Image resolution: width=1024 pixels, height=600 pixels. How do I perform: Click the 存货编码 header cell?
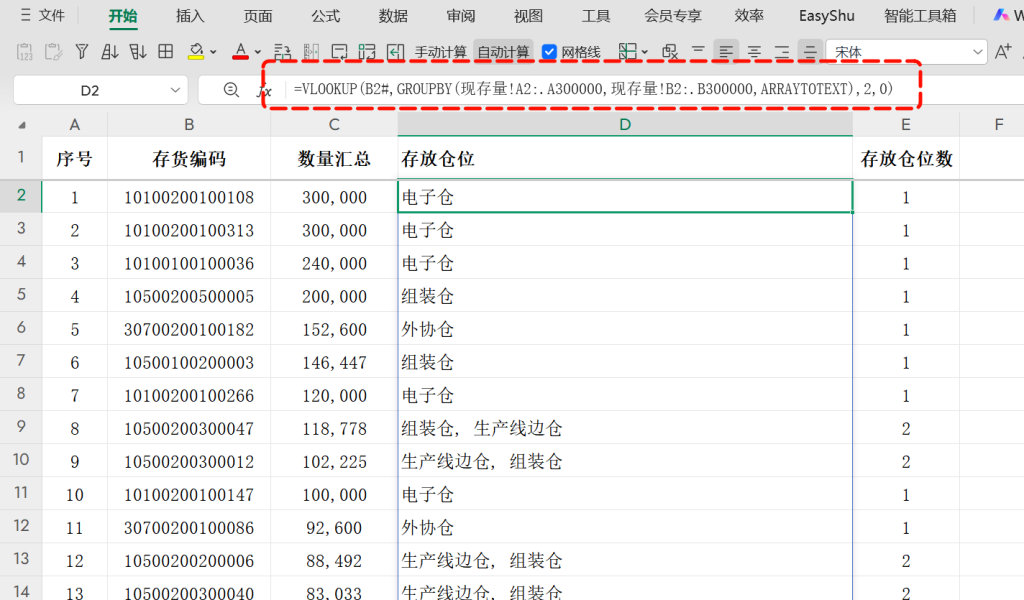(189, 158)
